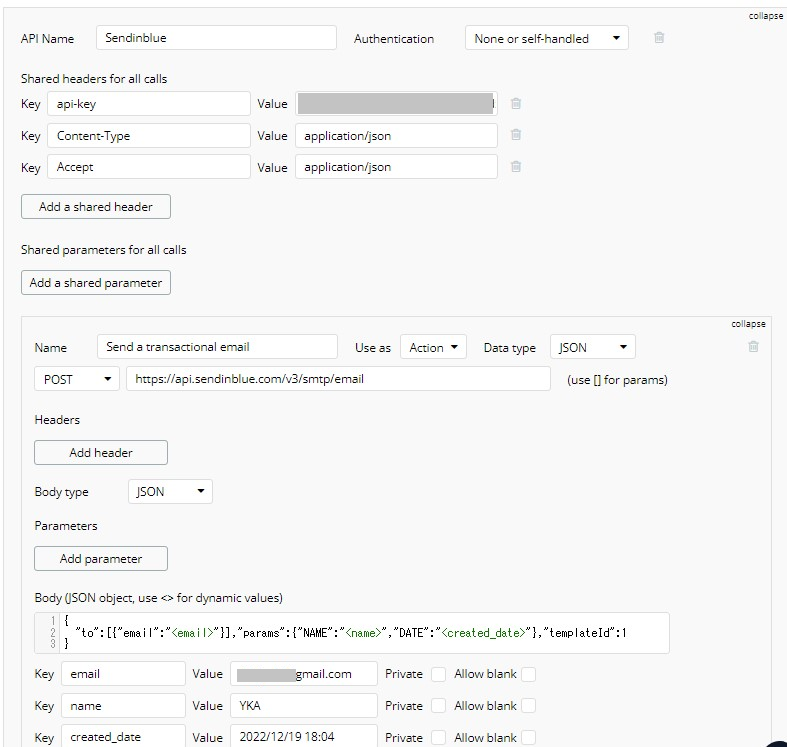Click inside the JSON body editor
Image resolution: width=787 pixels, height=747 pixels.
click(352, 633)
